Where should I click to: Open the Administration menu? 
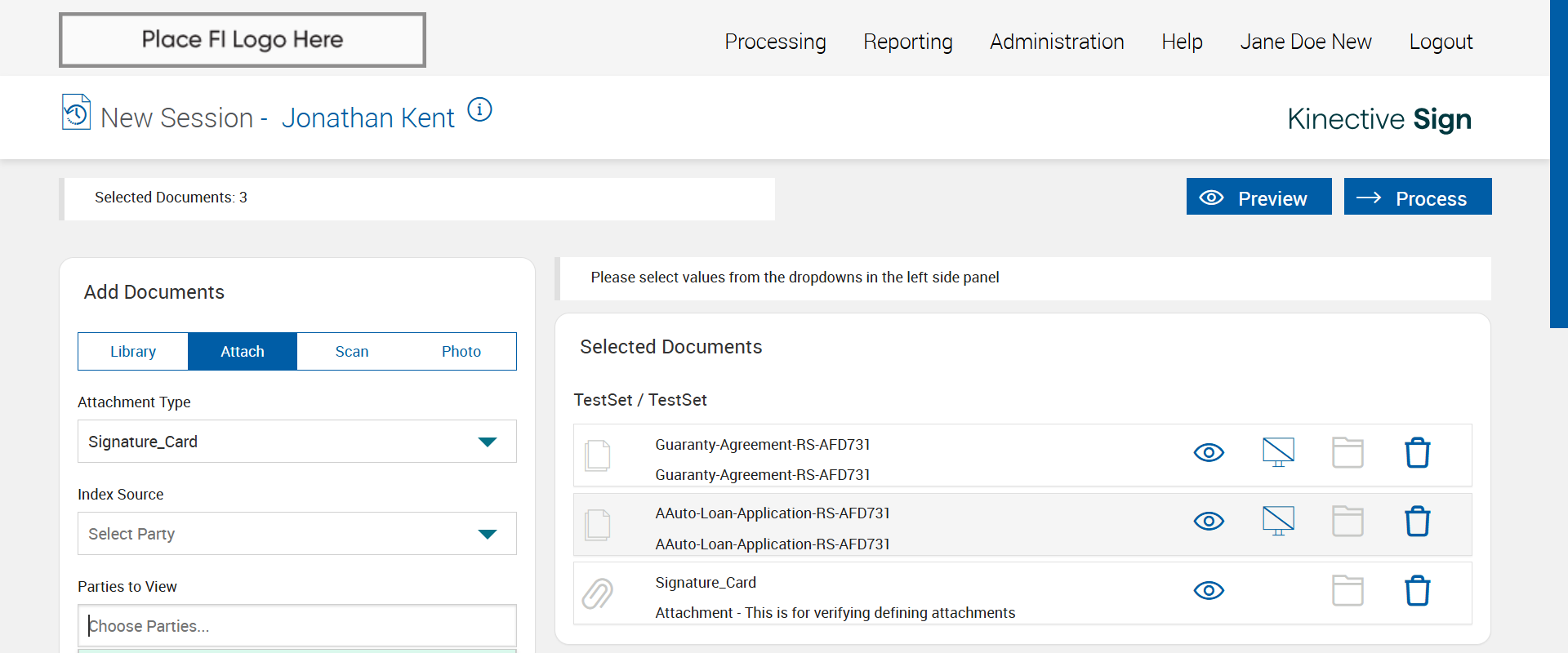click(x=1057, y=42)
